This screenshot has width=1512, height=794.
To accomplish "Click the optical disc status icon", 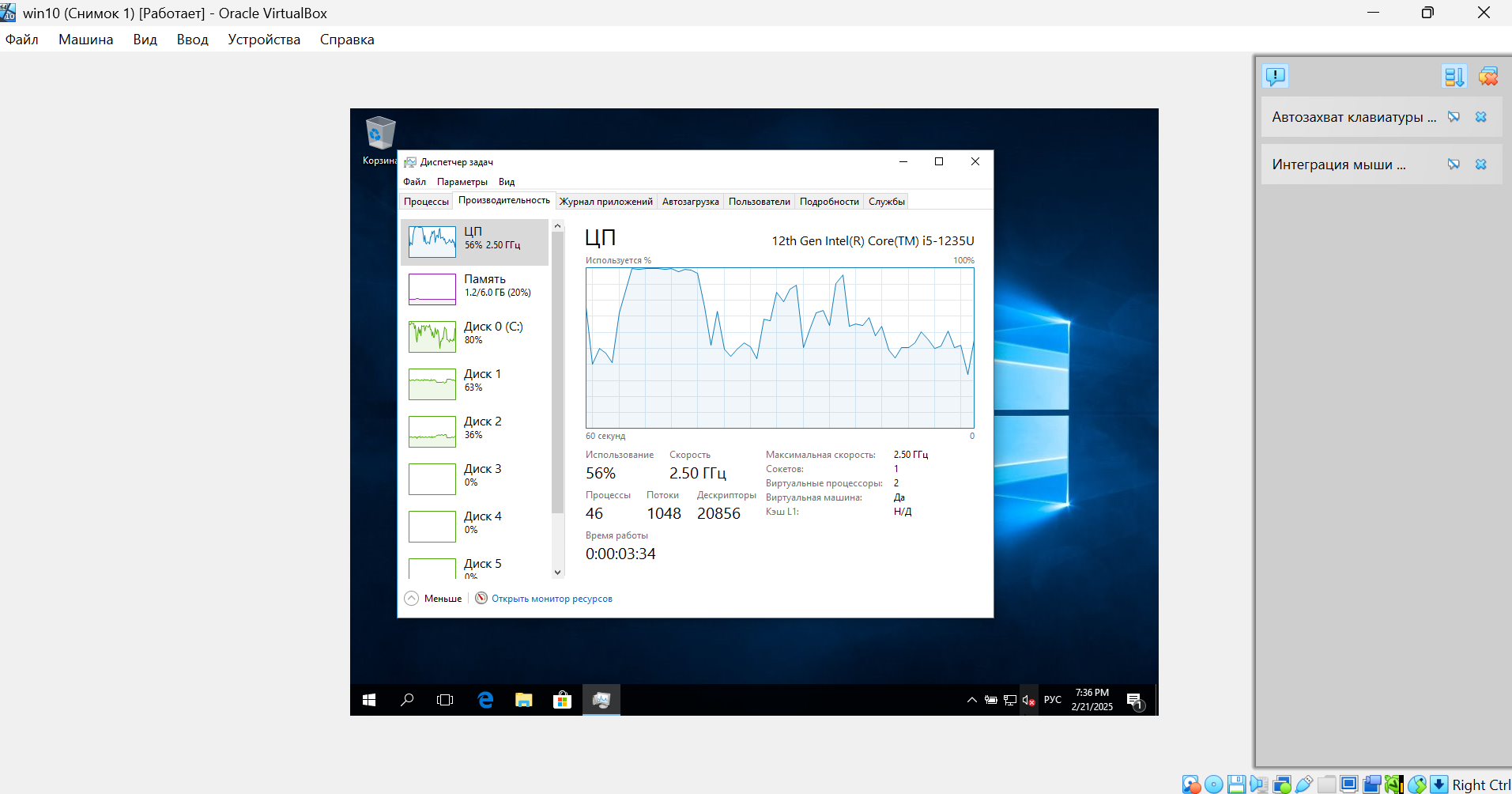I will click(1213, 785).
